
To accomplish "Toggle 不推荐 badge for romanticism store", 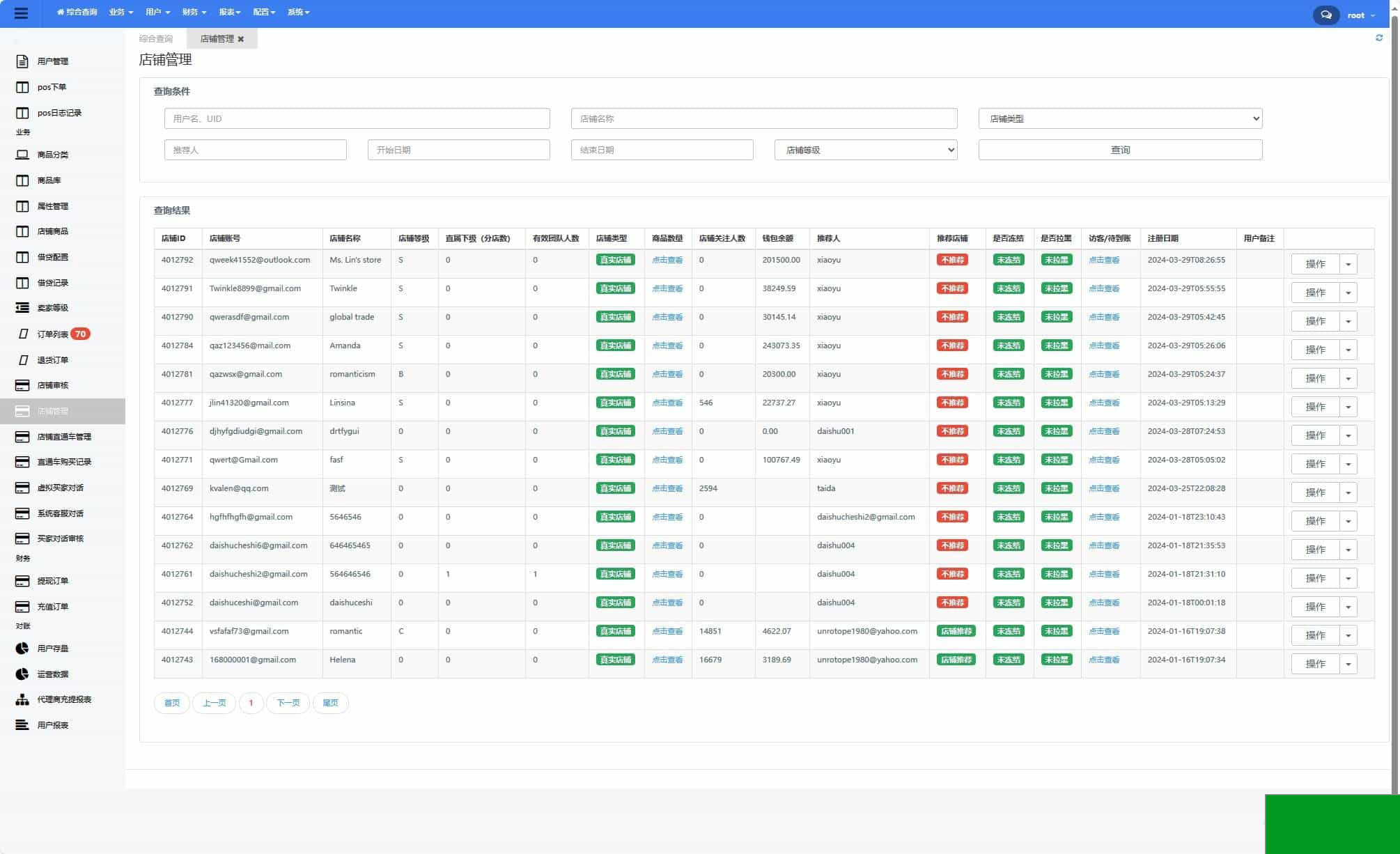I will pos(952,374).
